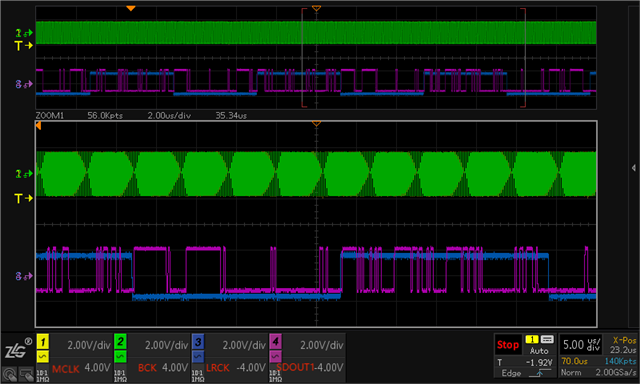Viewport: 640px width, 384px height.
Task: Toggle green channel 2 button
Action: (120, 342)
